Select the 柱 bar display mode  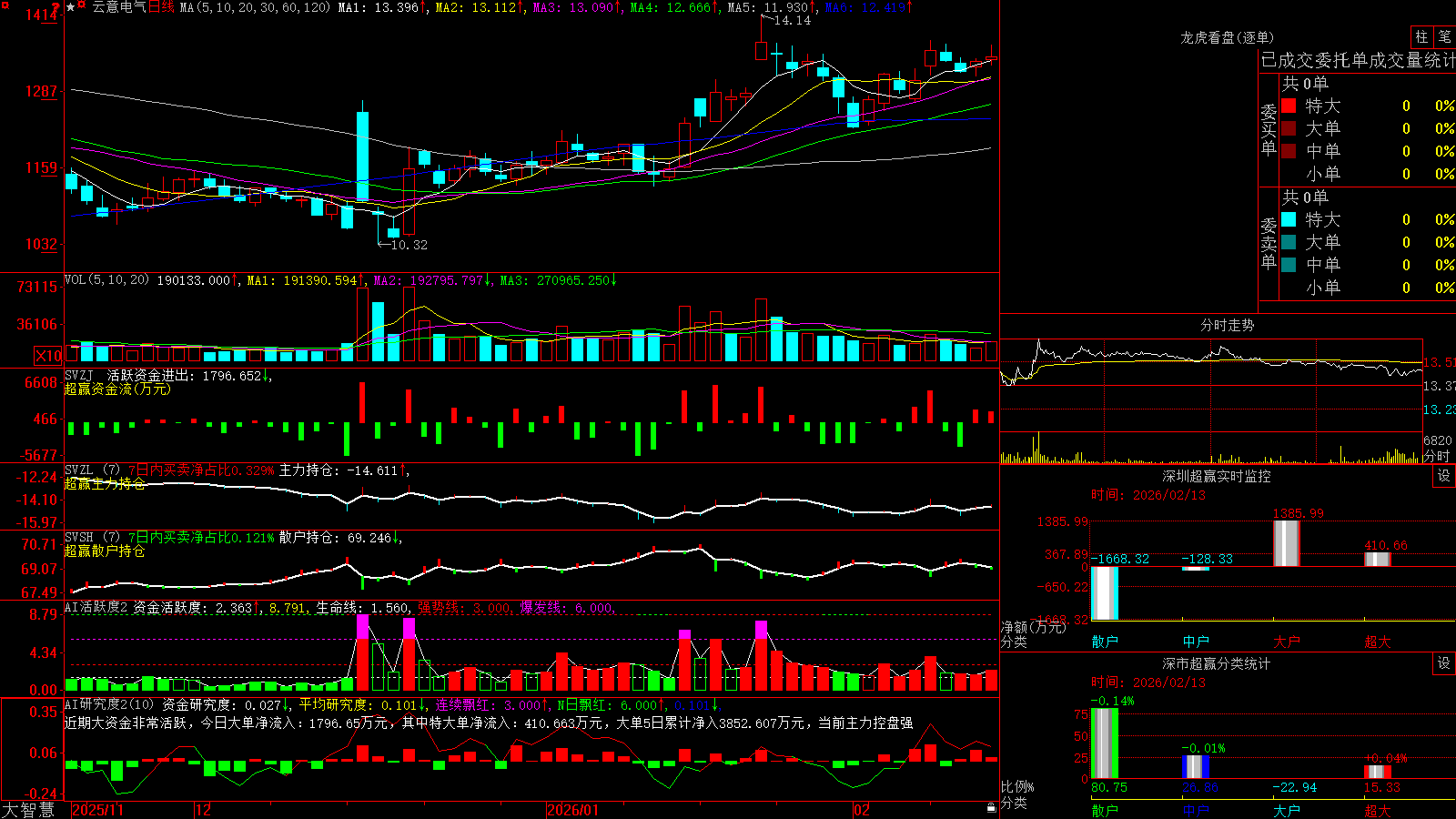click(x=1421, y=36)
